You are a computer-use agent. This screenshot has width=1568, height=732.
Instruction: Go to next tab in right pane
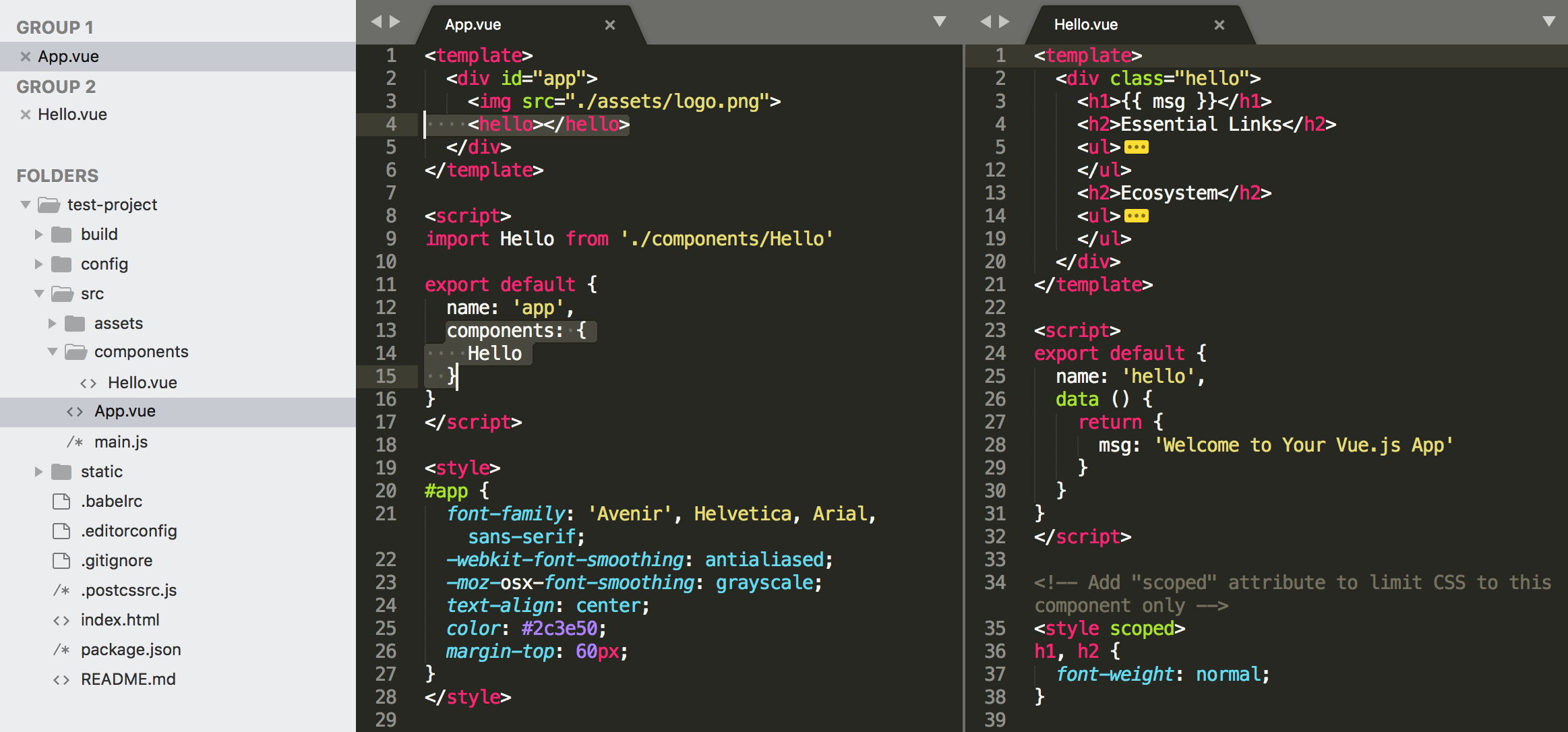tap(1005, 22)
